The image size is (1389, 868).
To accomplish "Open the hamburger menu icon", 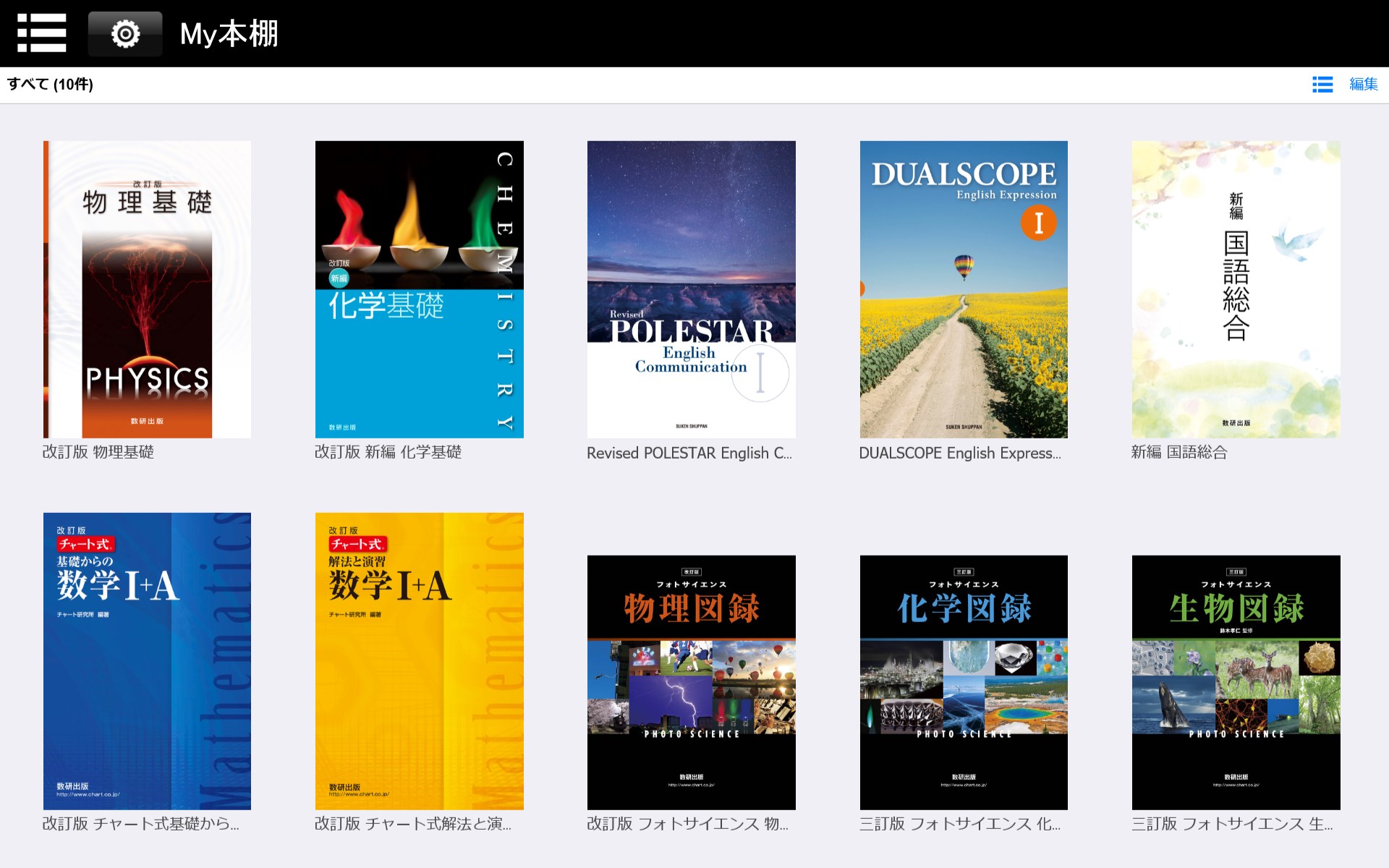I will pos(41,33).
